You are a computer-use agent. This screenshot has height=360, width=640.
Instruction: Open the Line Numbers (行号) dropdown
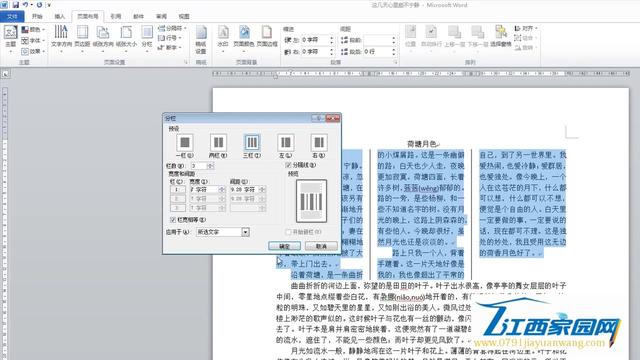pos(169,38)
